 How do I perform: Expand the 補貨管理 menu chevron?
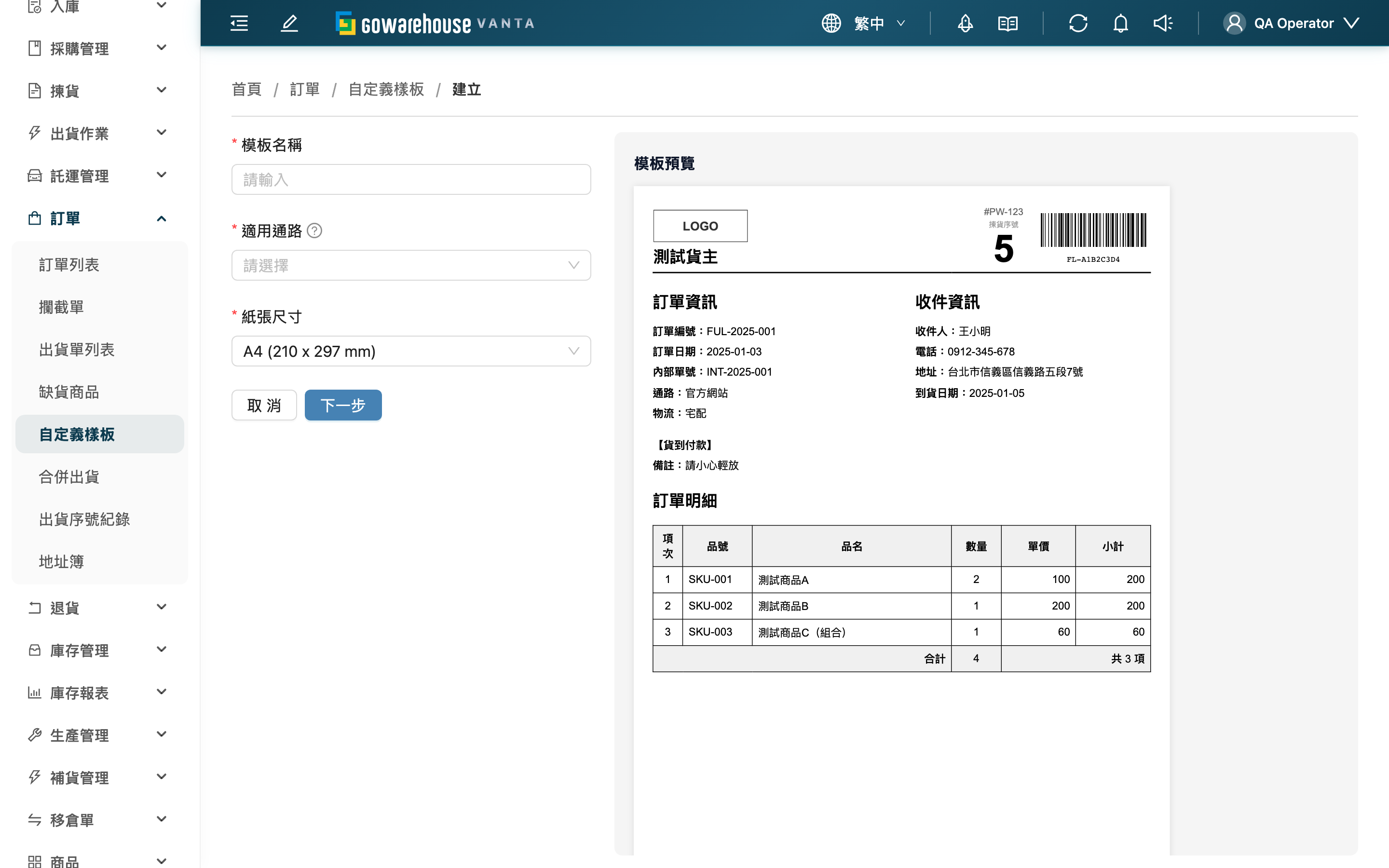(161, 777)
